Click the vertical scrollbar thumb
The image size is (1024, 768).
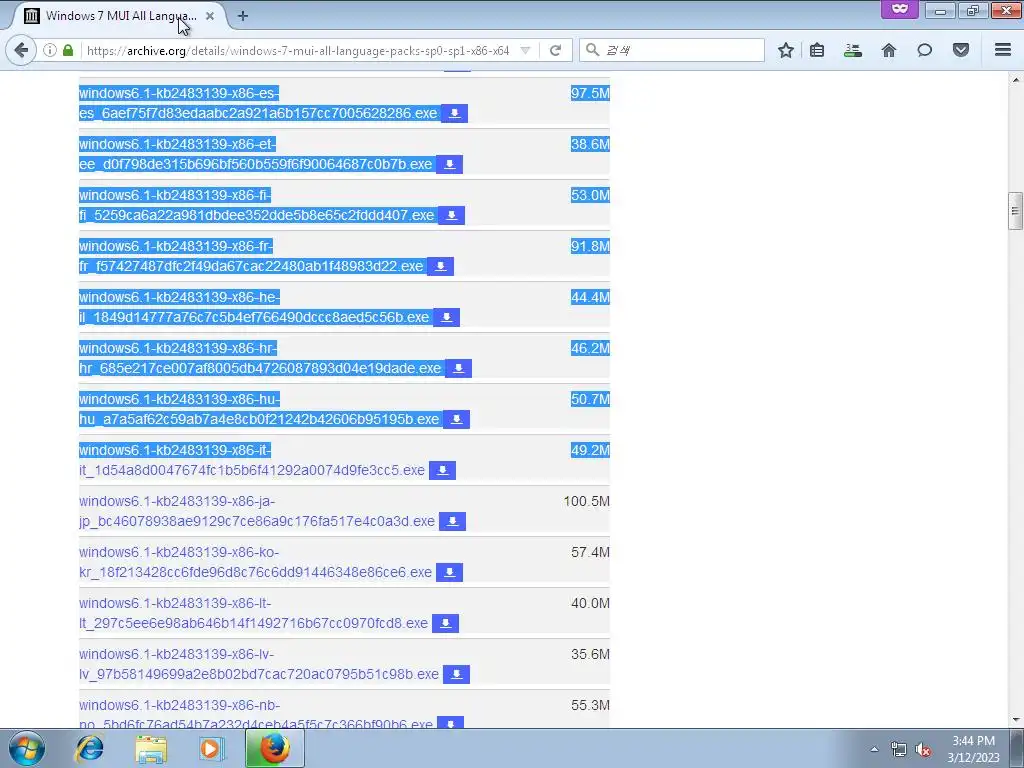point(1015,211)
